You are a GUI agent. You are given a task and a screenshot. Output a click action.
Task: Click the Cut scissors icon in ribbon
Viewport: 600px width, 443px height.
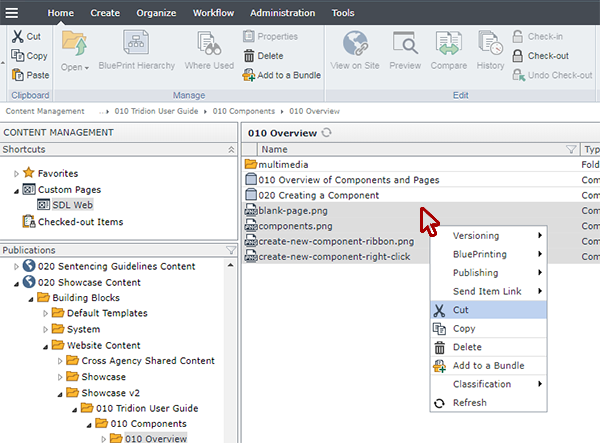coord(18,37)
